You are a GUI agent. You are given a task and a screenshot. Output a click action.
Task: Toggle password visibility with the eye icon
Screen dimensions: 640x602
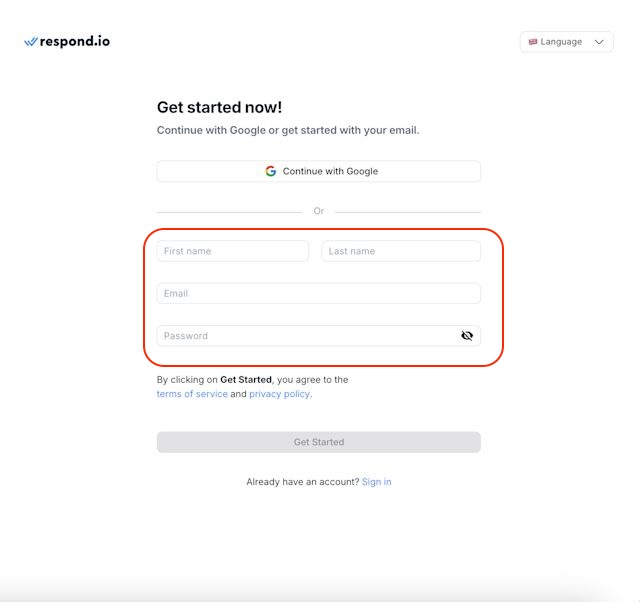[467, 336]
